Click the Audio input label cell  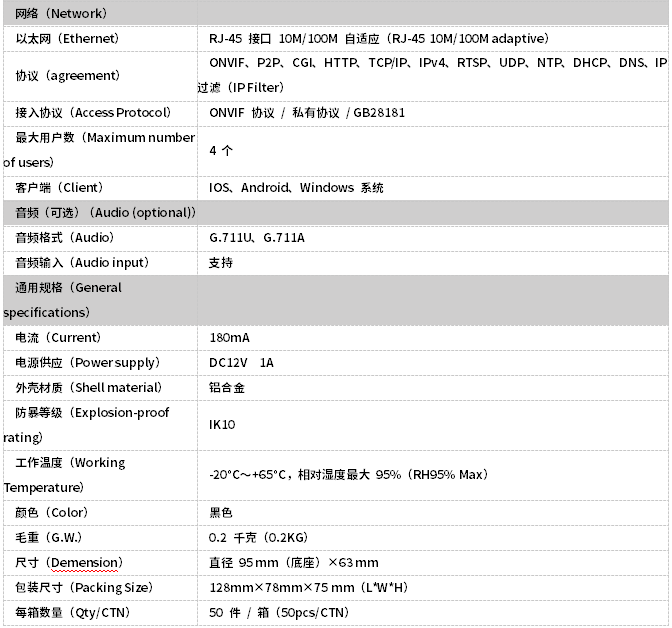(82, 263)
